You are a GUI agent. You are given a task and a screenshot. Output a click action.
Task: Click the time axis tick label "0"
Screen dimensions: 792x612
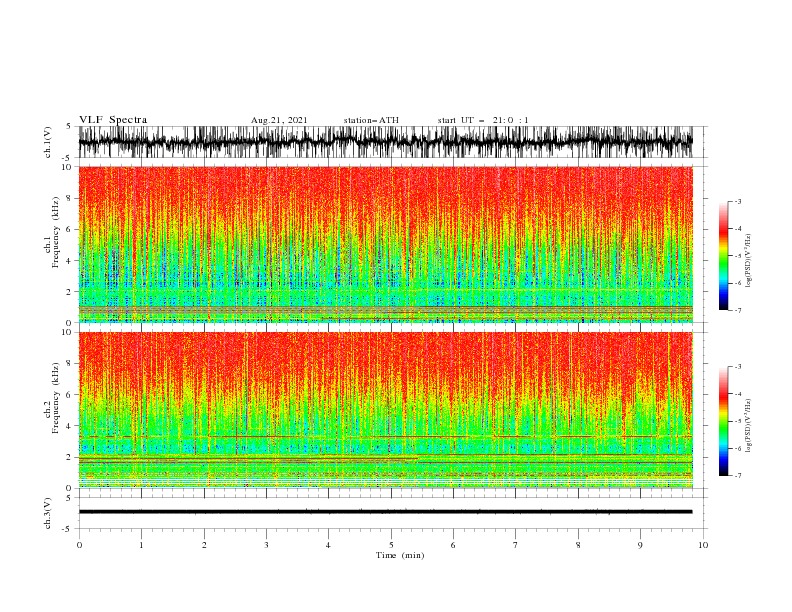point(79,545)
